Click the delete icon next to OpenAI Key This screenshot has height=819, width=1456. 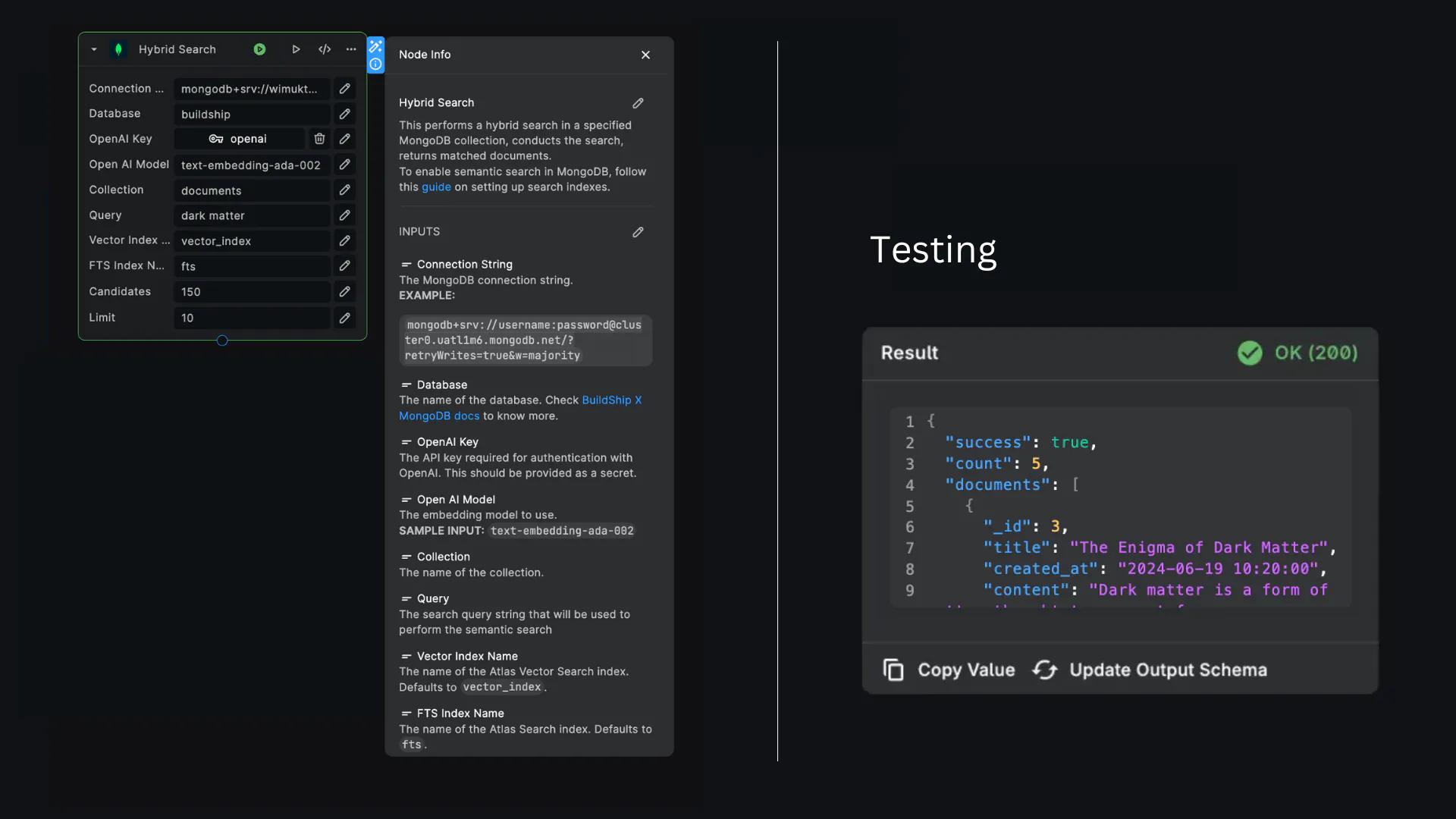click(319, 138)
